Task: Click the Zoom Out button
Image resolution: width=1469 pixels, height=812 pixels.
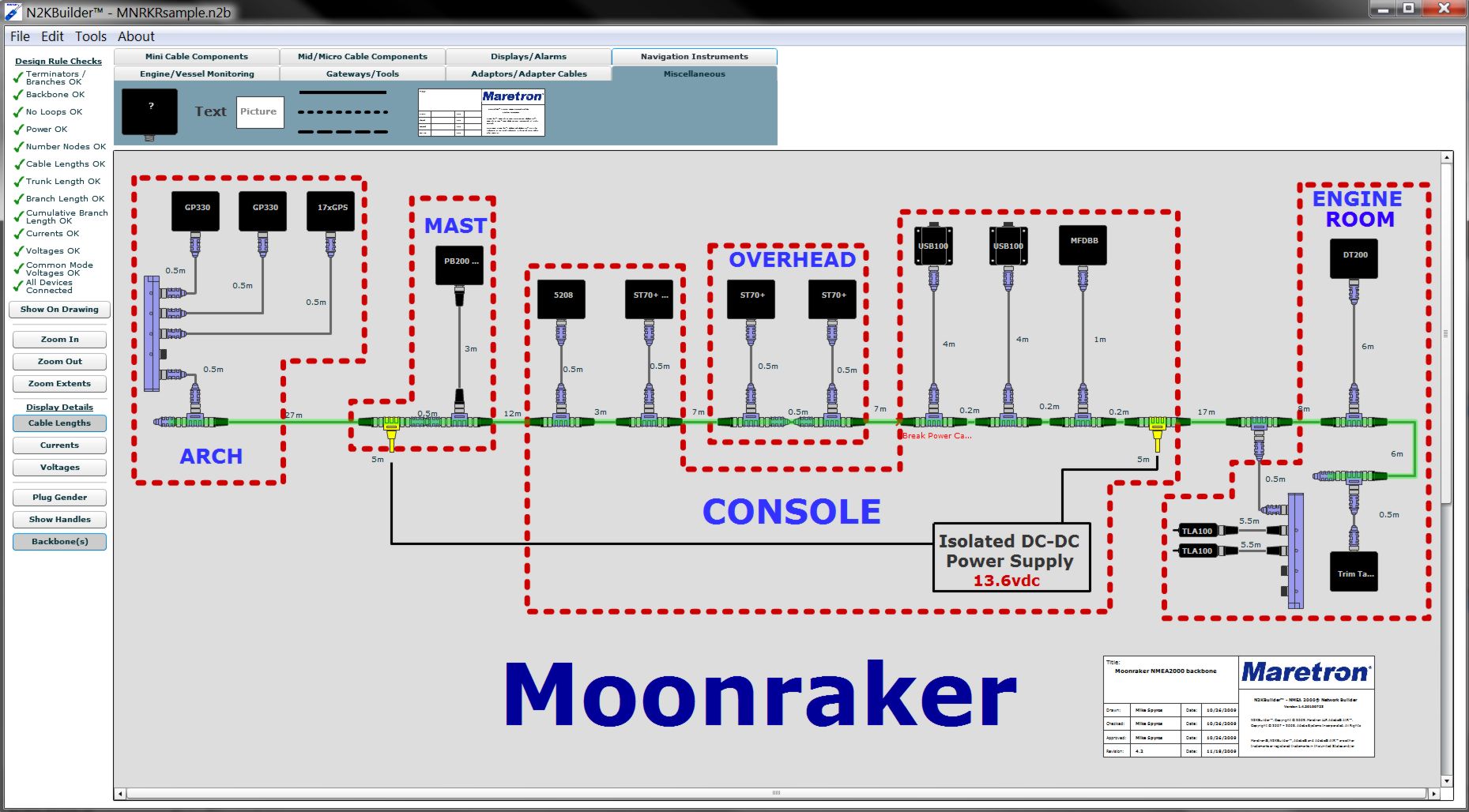Action: (x=59, y=362)
